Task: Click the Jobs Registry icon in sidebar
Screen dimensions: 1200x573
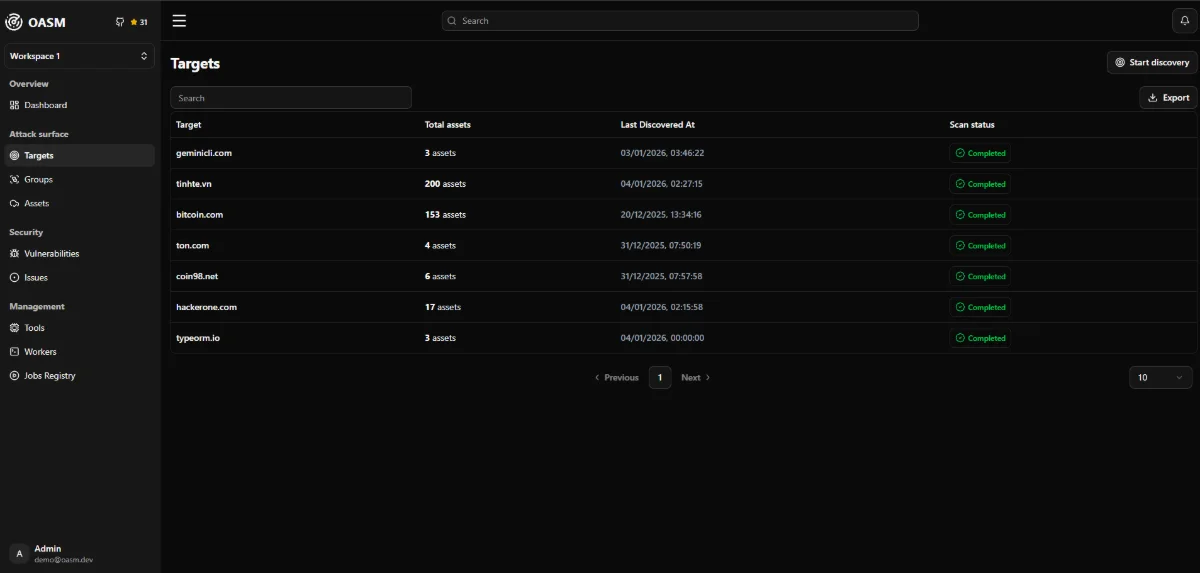Action: [14, 375]
